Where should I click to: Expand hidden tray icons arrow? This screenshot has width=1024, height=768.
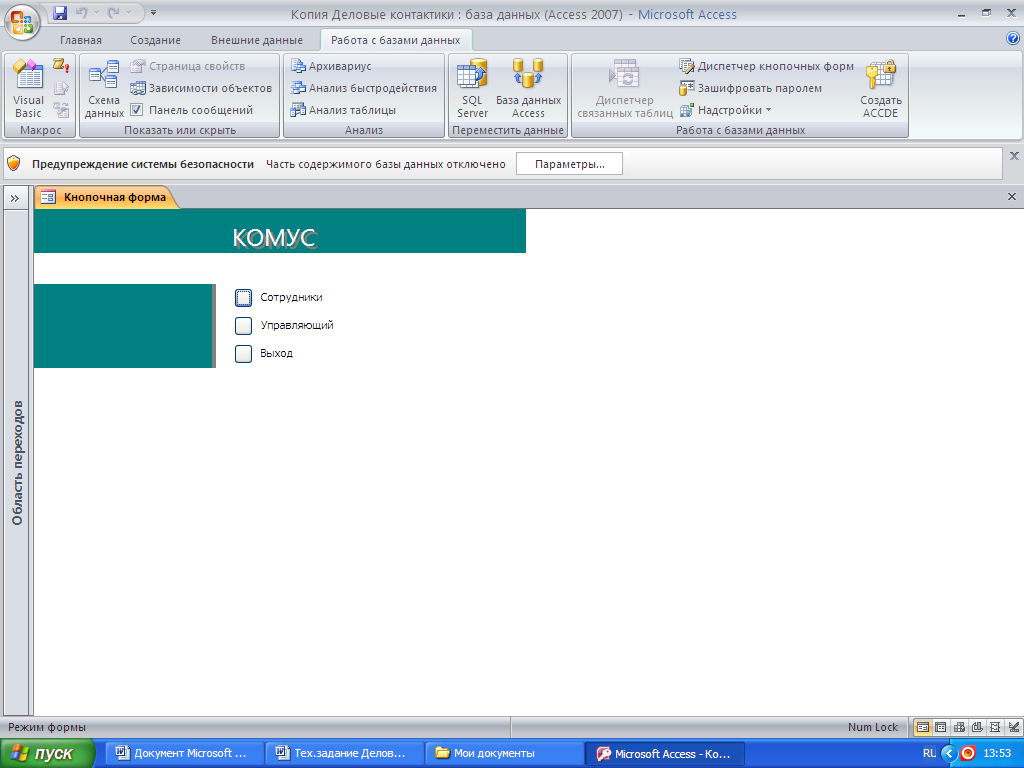pyautogui.click(x=949, y=753)
